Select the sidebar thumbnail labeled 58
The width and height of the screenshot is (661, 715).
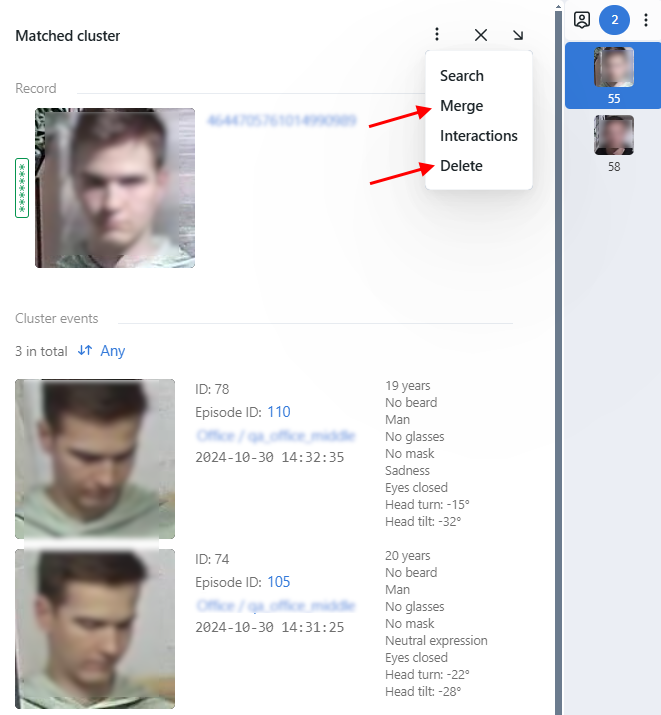(614, 142)
